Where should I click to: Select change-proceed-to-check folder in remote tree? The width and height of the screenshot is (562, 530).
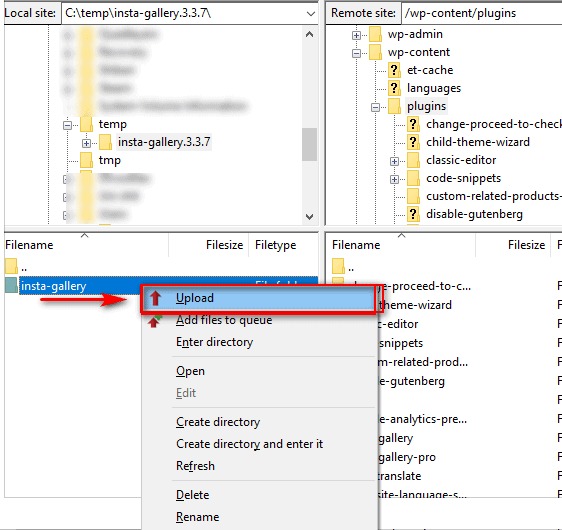494,124
